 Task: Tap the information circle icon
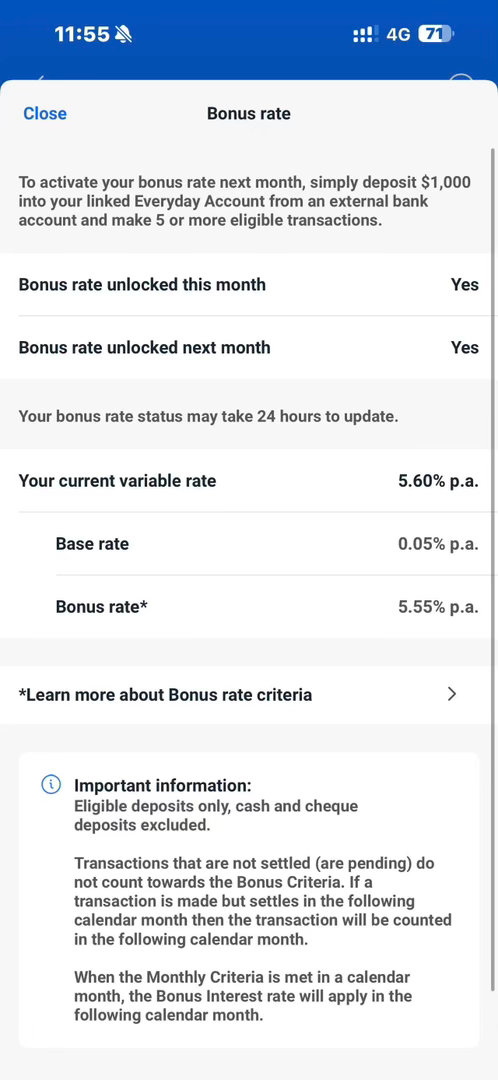[x=51, y=785]
